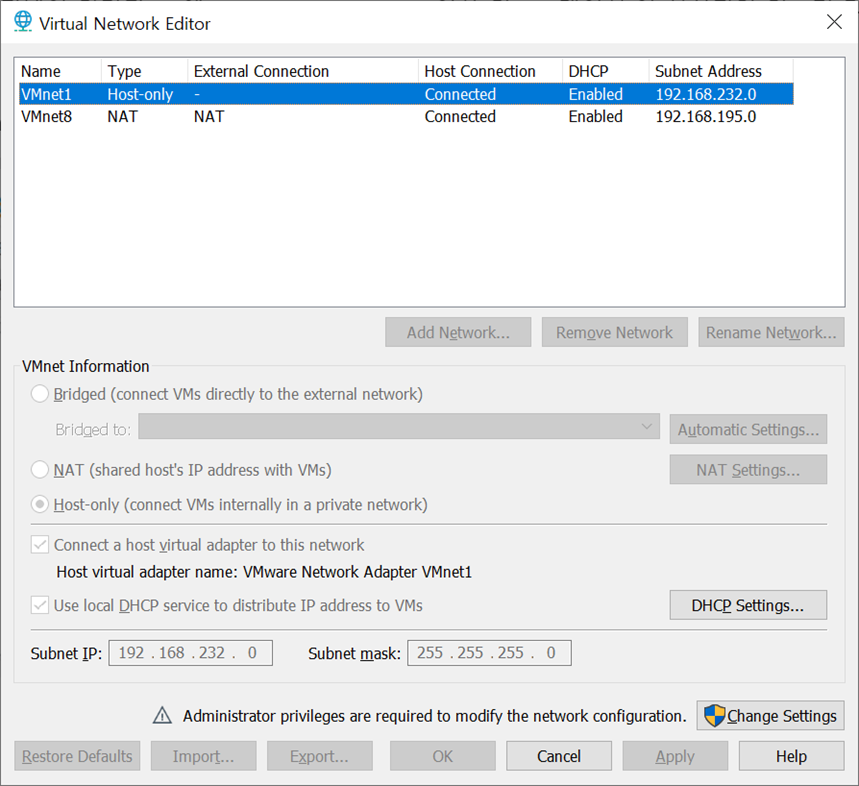Open Help
The height and width of the screenshot is (786, 859).
pos(791,756)
